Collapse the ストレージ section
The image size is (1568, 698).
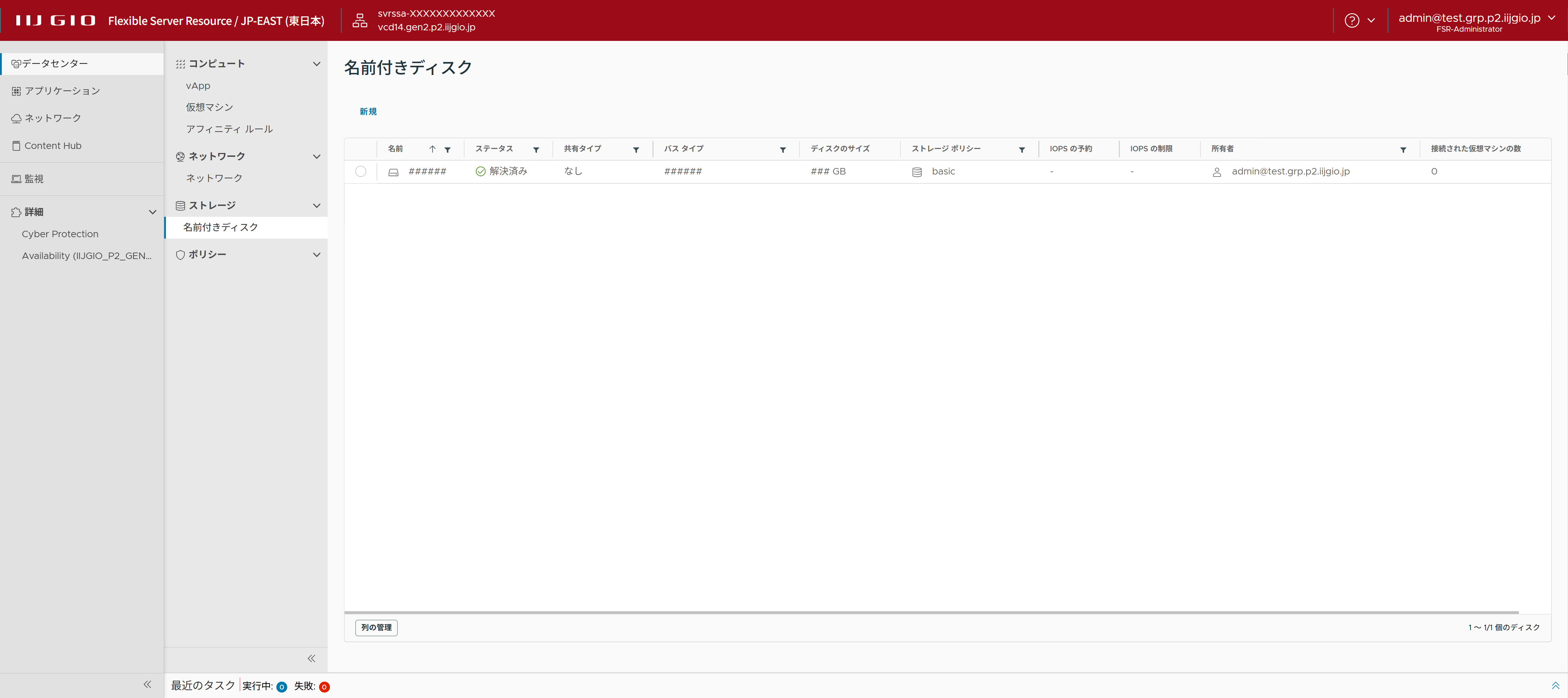pos(317,206)
